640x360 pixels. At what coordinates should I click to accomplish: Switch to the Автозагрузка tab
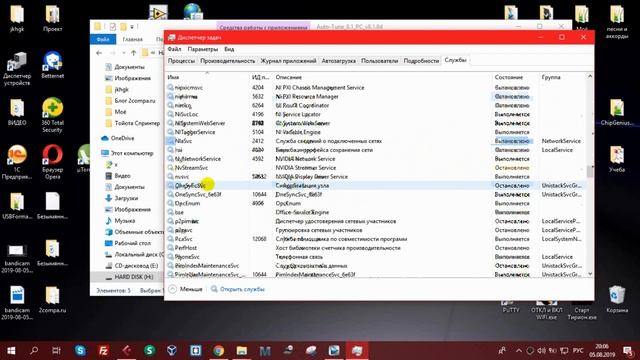pos(338,61)
